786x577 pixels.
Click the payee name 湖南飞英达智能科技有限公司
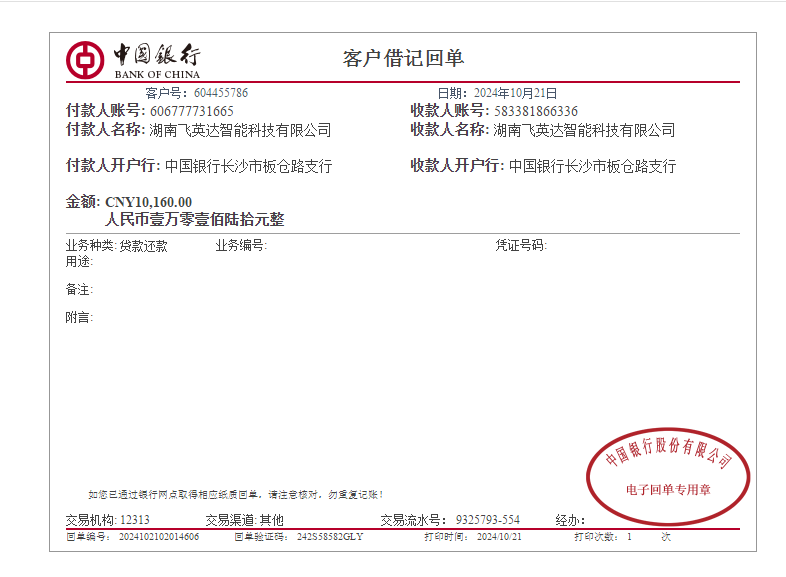tap(584, 130)
